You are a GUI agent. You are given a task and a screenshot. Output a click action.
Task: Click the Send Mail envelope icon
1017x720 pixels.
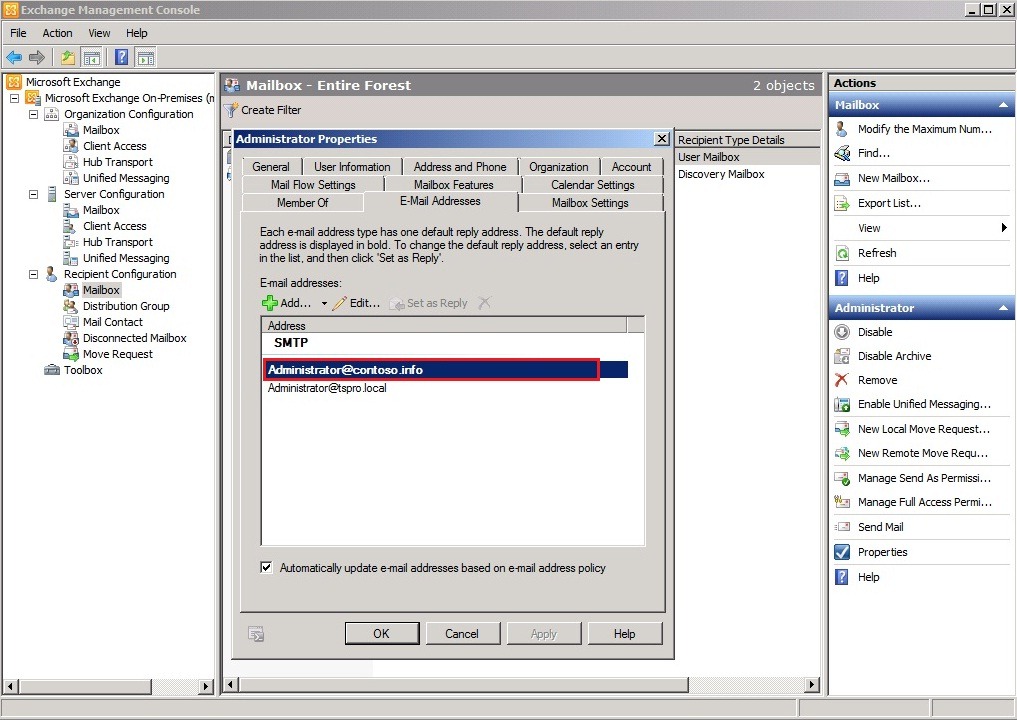tap(842, 527)
